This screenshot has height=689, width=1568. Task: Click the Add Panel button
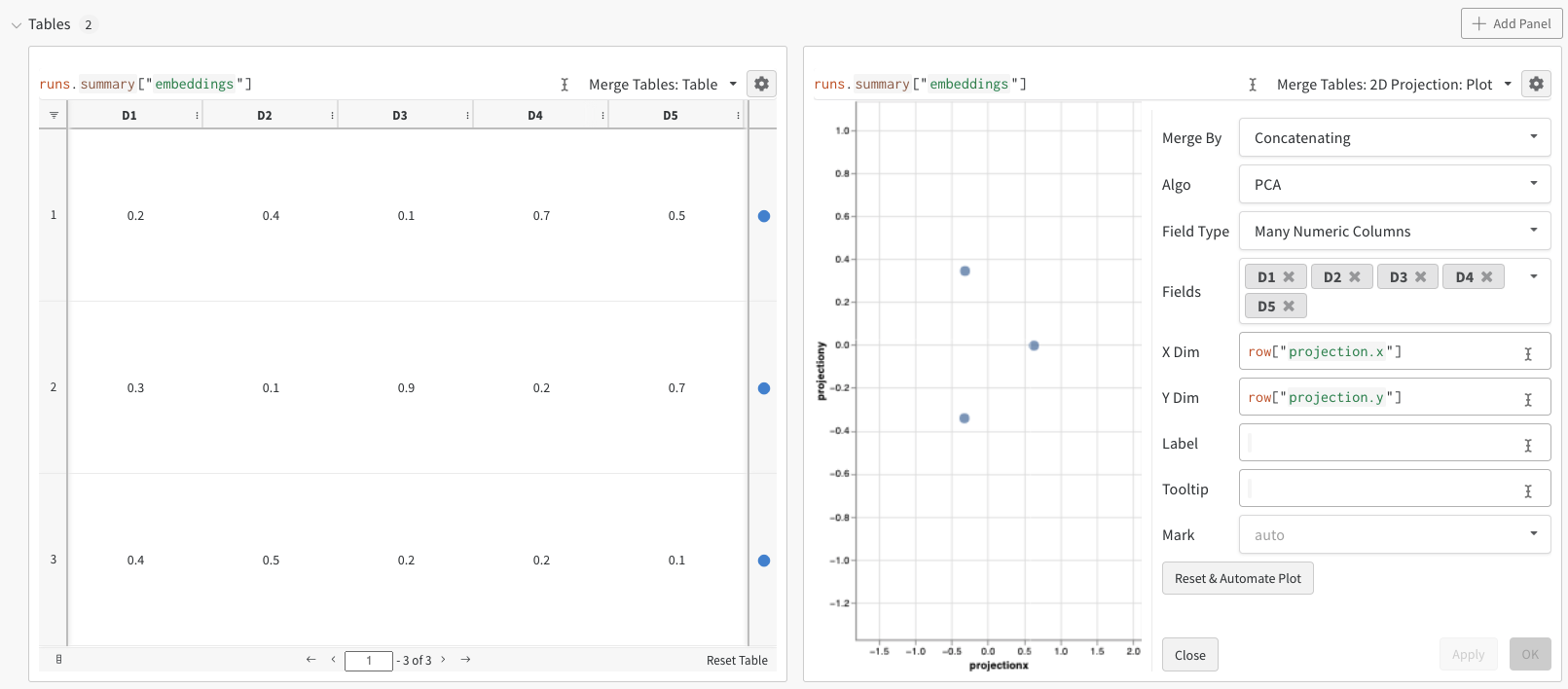[1511, 23]
